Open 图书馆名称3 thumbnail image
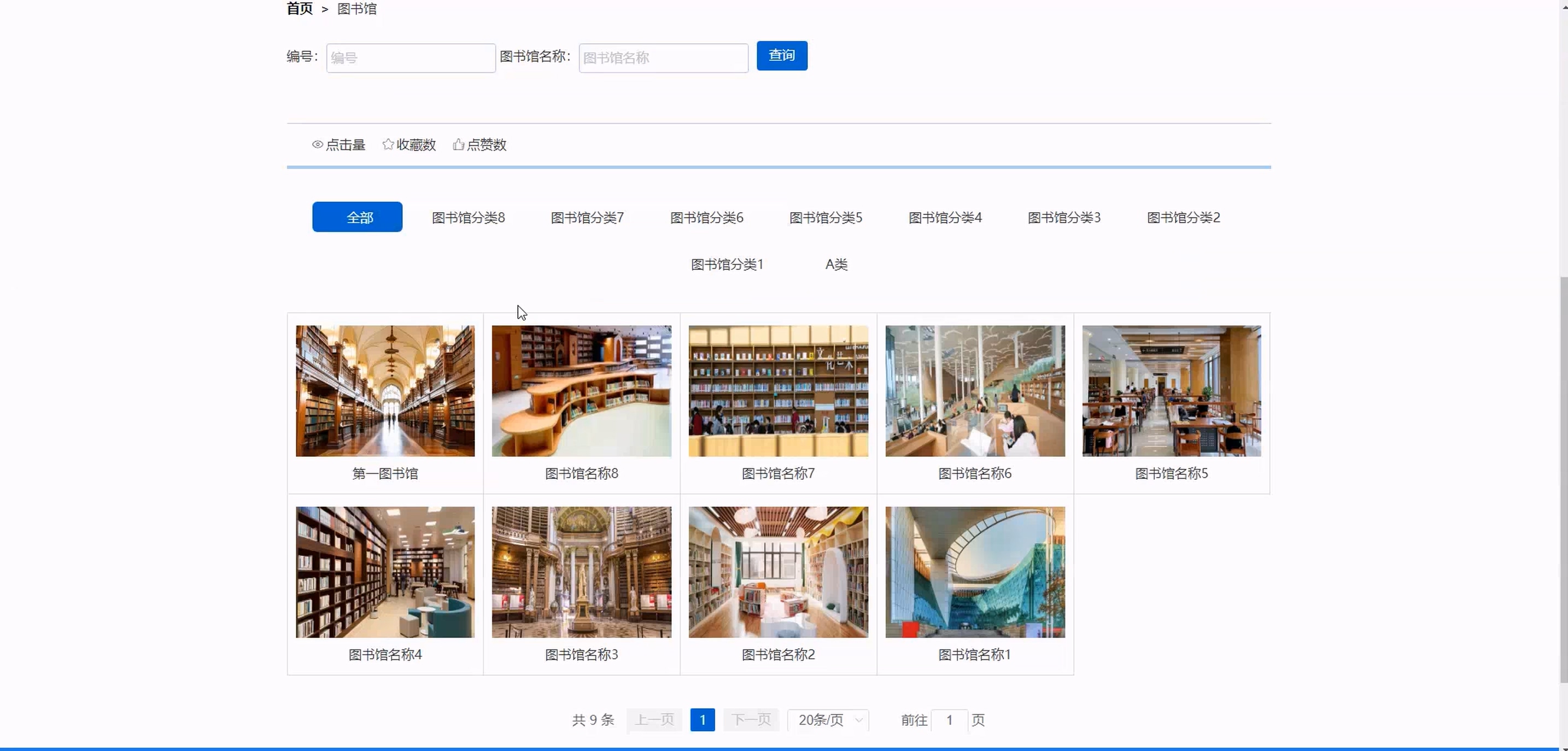The height and width of the screenshot is (751, 1568). (x=581, y=572)
